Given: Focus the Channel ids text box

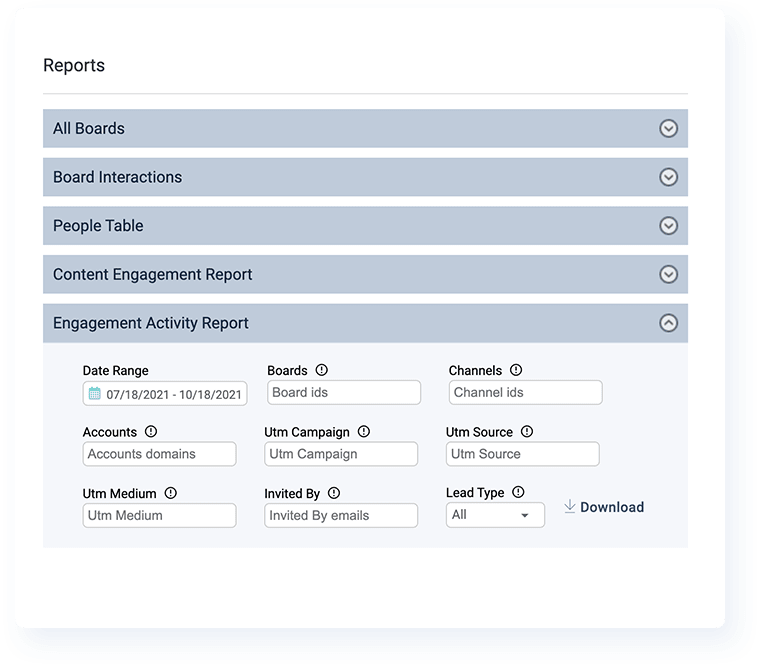Looking at the screenshot, I should tap(525, 392).
